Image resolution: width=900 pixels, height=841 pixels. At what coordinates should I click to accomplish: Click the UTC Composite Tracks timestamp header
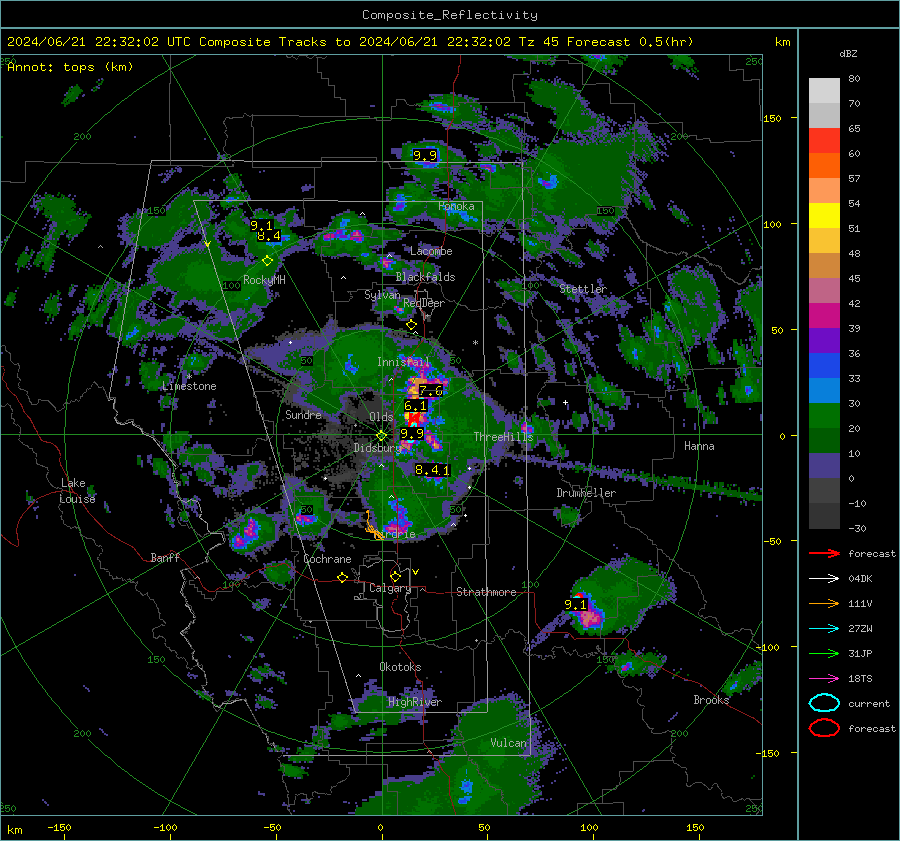350,42
